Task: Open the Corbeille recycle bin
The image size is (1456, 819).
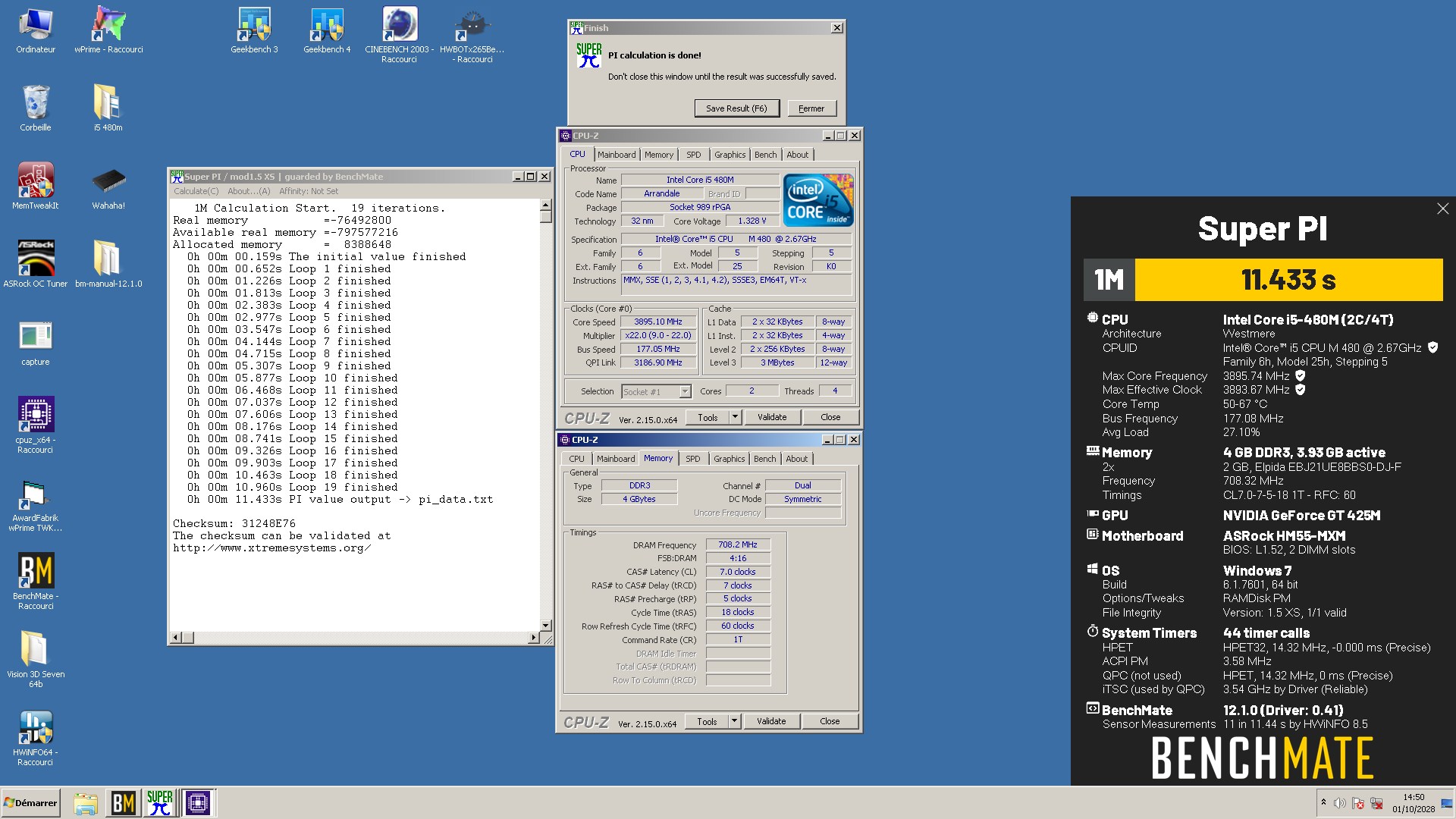Action: coord(36,108)
